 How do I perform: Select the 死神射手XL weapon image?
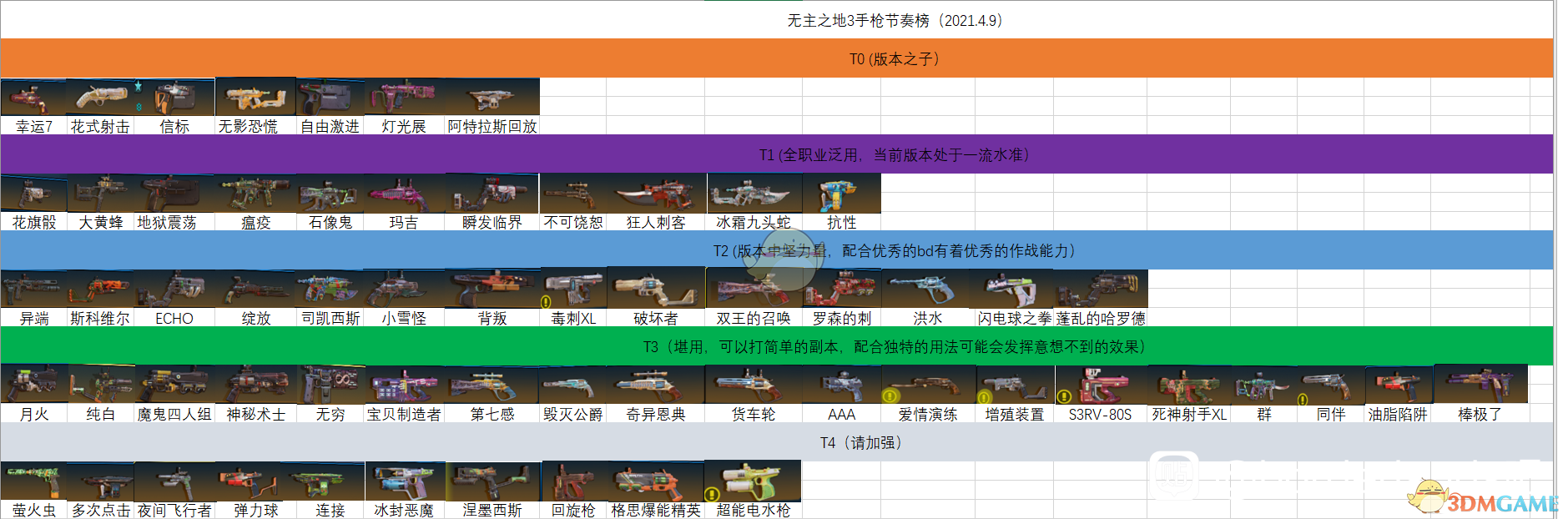tap(1189, 385)
